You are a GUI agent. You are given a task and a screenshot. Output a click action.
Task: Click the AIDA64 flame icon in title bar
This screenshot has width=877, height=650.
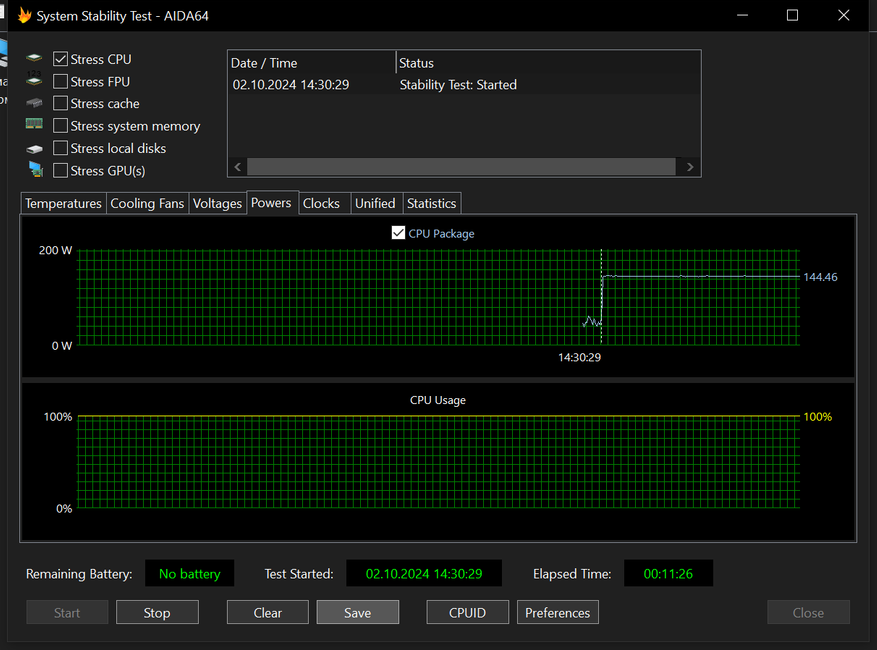(x=25, y=16)
